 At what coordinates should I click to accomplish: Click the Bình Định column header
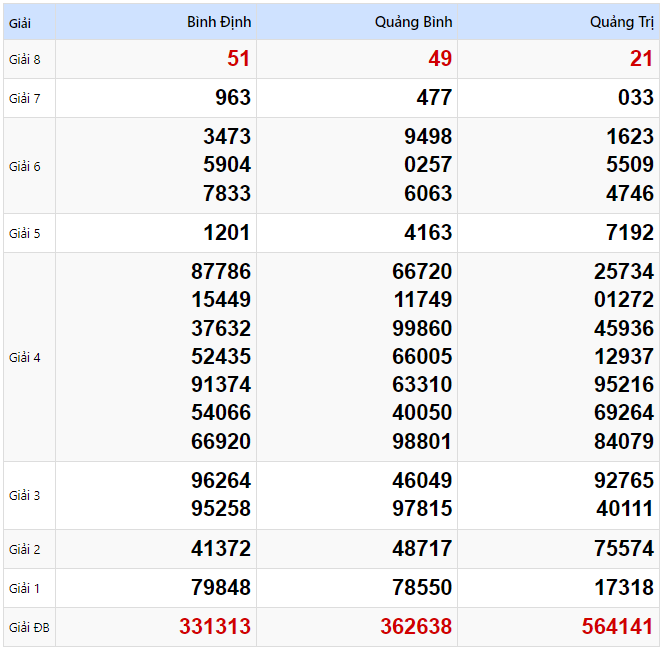click(x=219, y=22)
